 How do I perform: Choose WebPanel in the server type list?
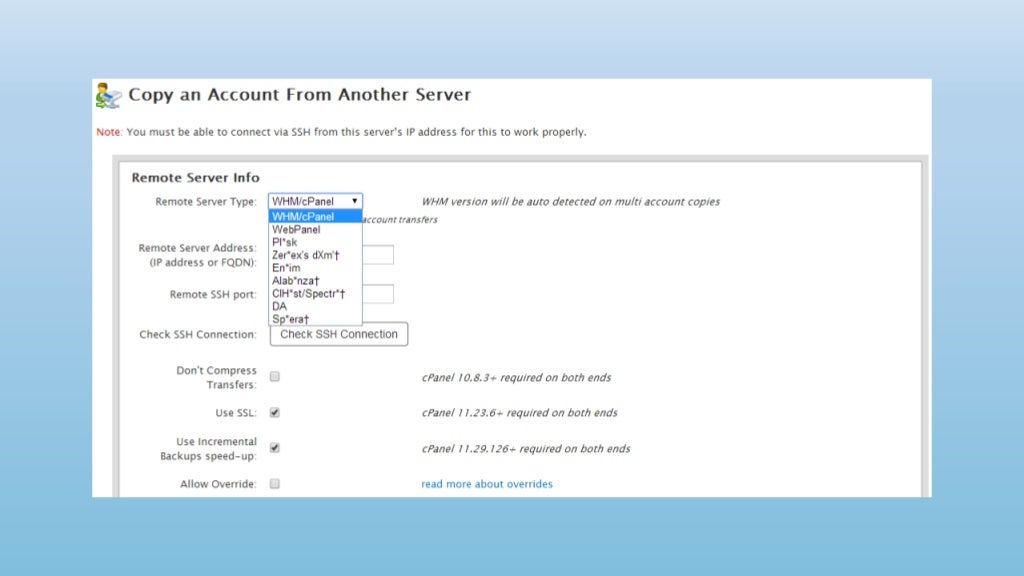pos(315,230)
